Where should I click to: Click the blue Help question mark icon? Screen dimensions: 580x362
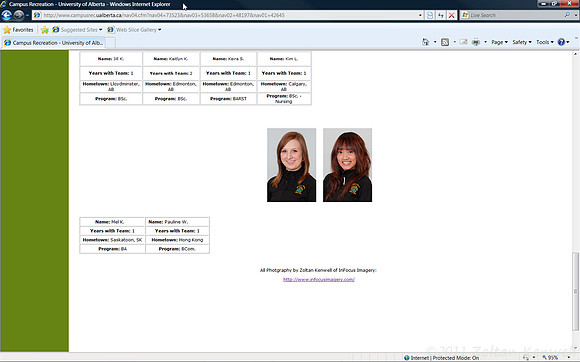(562, 42)
